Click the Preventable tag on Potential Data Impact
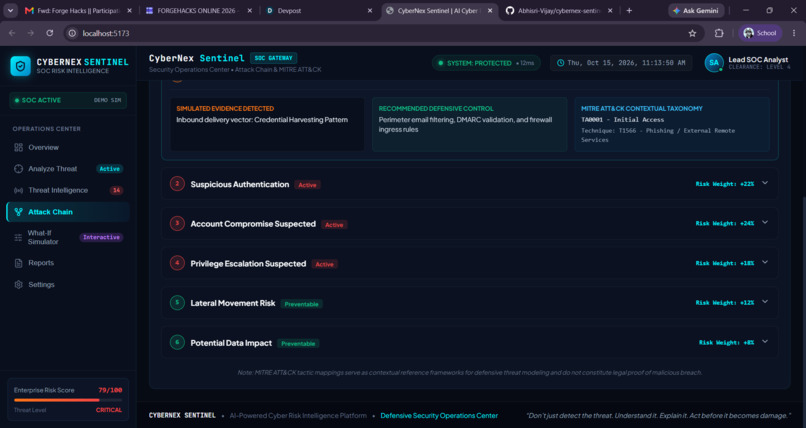The width and height of the screenshot is (806, 428). (x=298, y=344)
